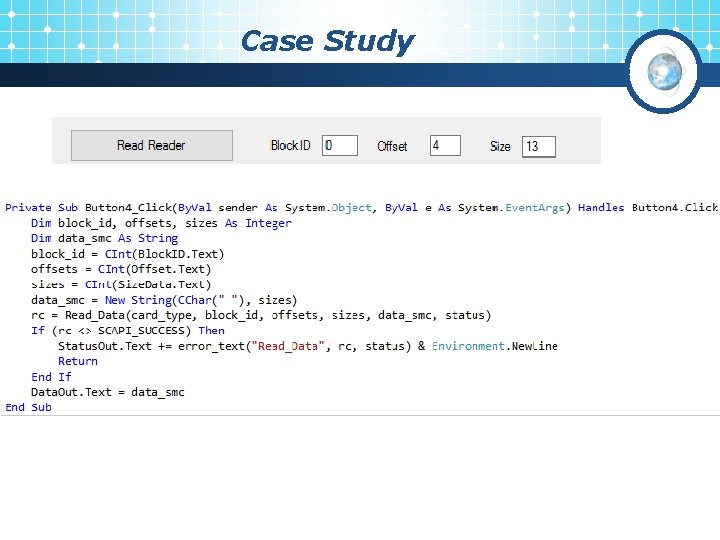The image size is (720, 540).
Task: Click 'data_smc = New String' code line
Action: [x=164, y=300]
